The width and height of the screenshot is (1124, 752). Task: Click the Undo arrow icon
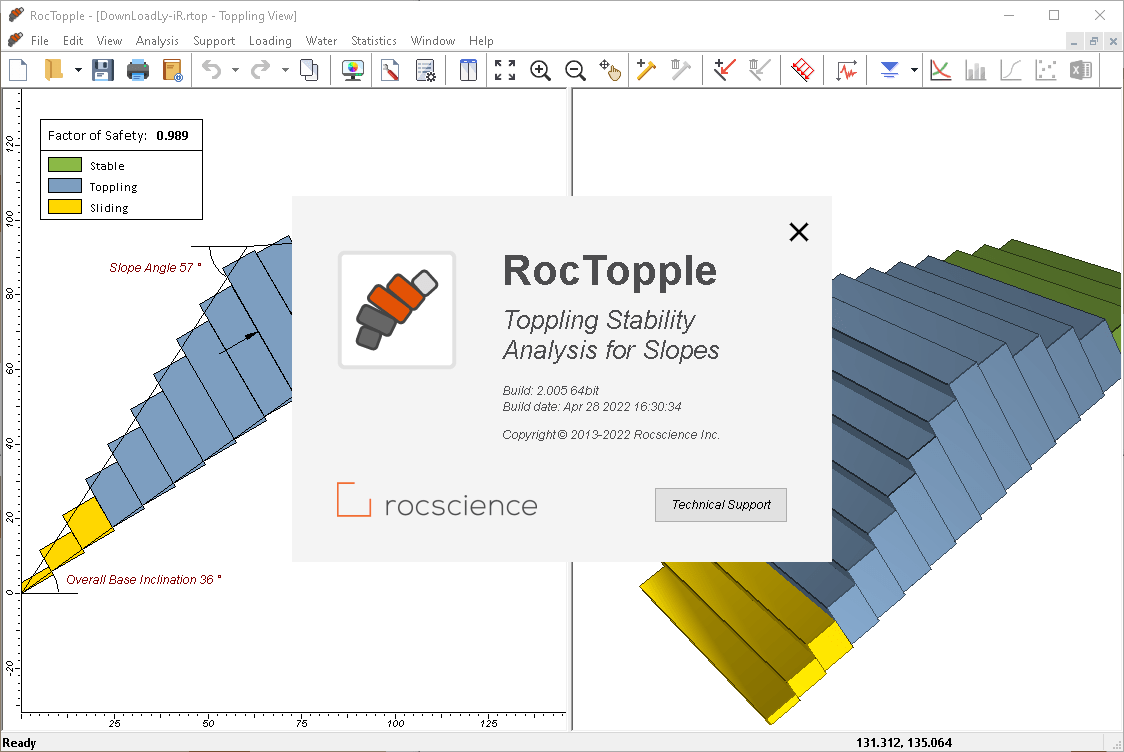[211, 70]
